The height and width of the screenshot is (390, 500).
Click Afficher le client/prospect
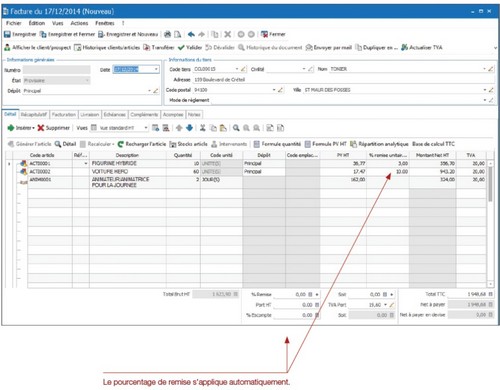[x=38, y=48]
